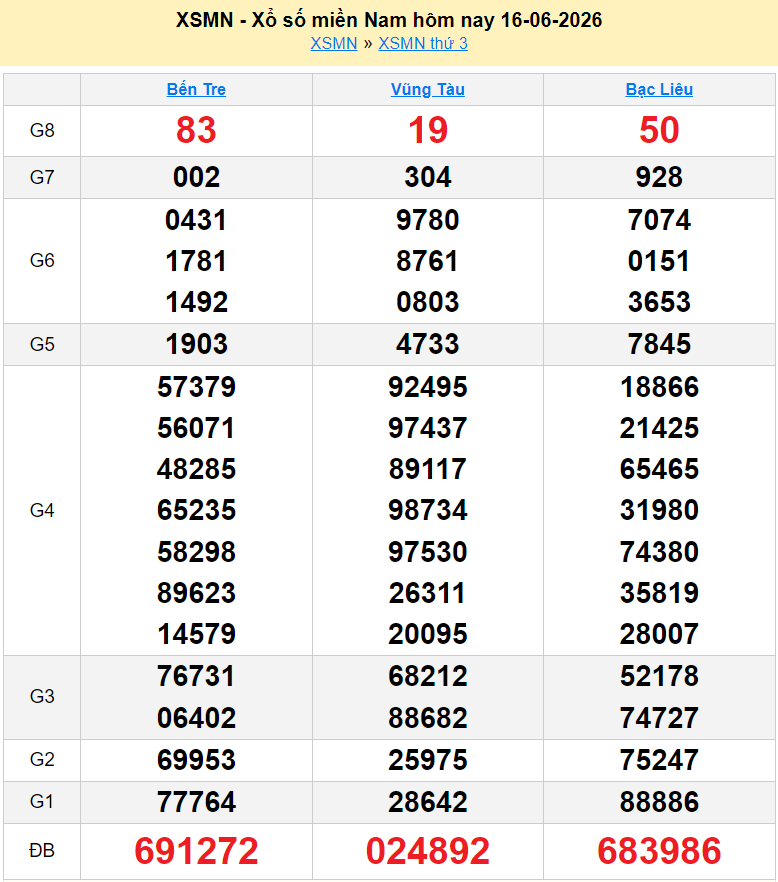The image size is (778, 882).
Task: Click G4 number 26311
Action: point(428,593)
